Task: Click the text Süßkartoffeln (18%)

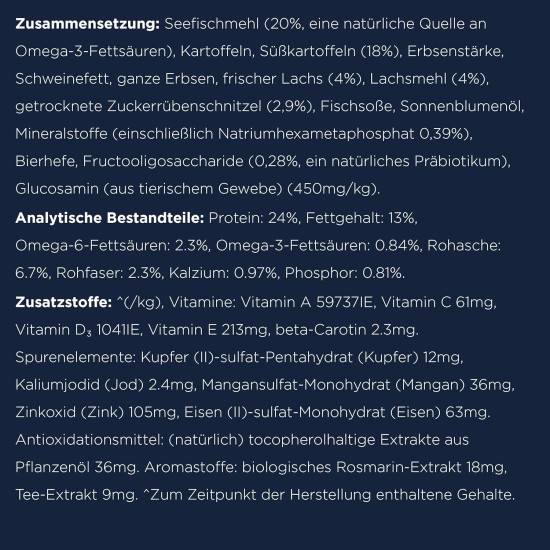Action: pyautogui.click(x=329, y=51)
